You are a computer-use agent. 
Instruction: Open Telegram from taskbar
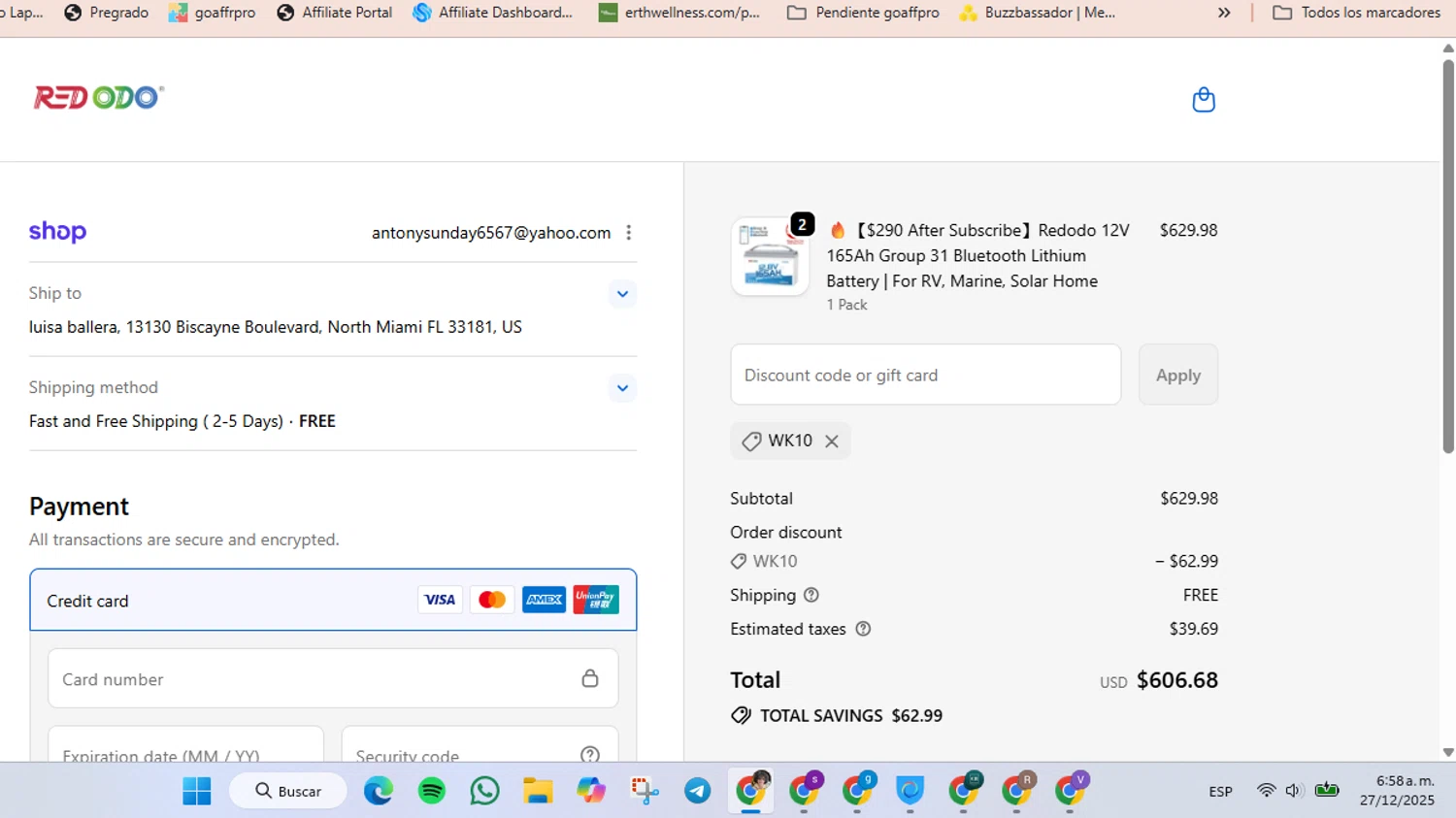698,792
